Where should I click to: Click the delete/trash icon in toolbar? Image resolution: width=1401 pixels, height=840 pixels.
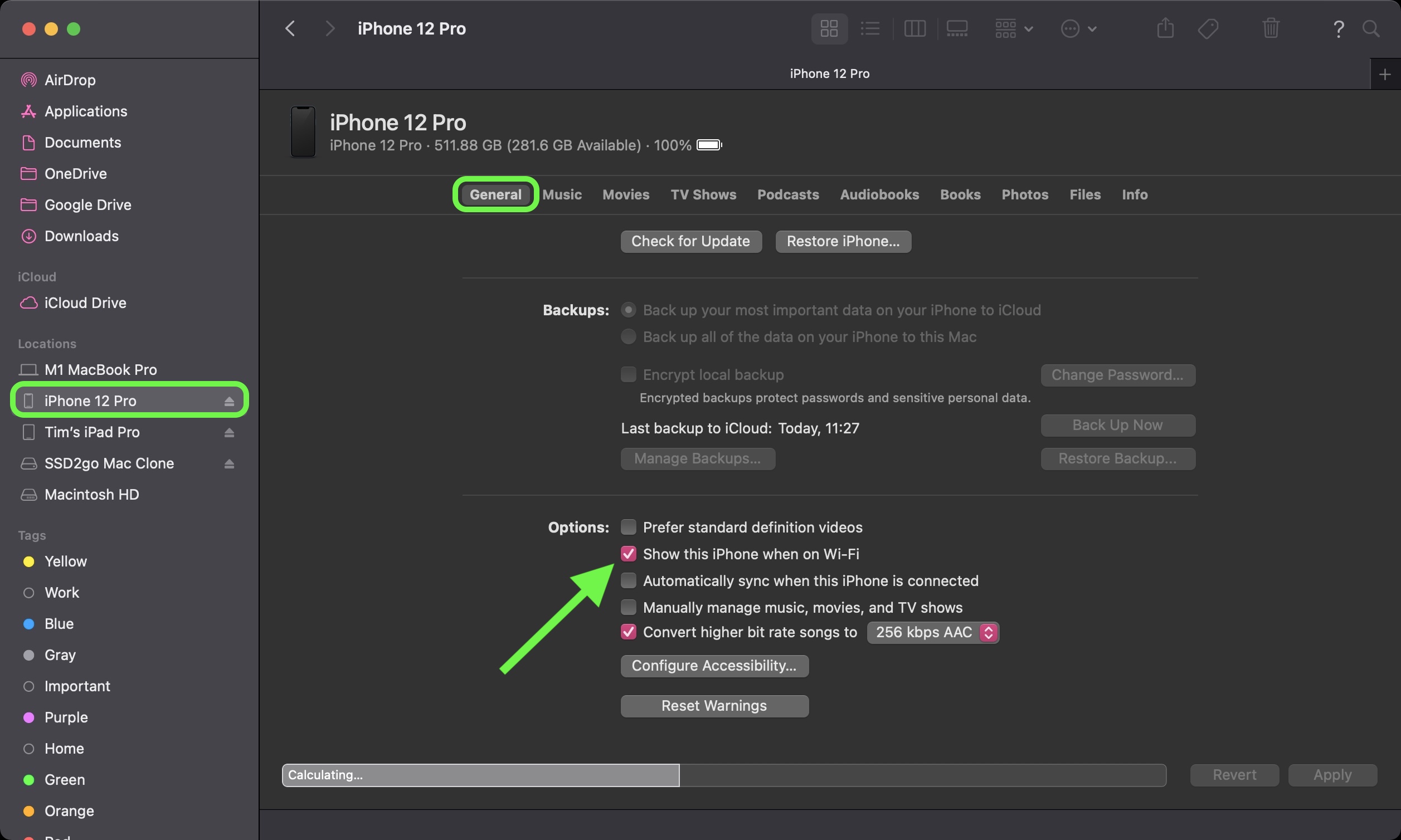click(x=1271, y=27)
